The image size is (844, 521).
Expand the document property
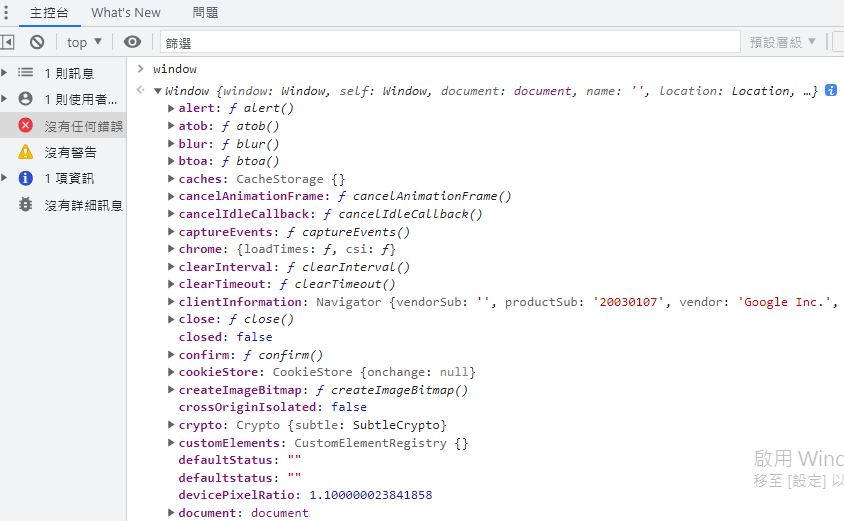(x=171, y=513)
